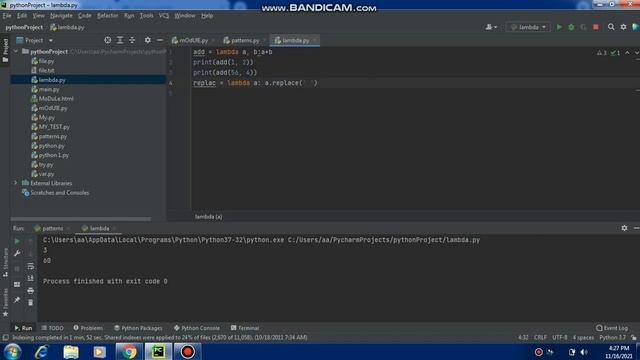Expand External Libraries node
This screenshot has width=640, height=360.
(16, 183)
